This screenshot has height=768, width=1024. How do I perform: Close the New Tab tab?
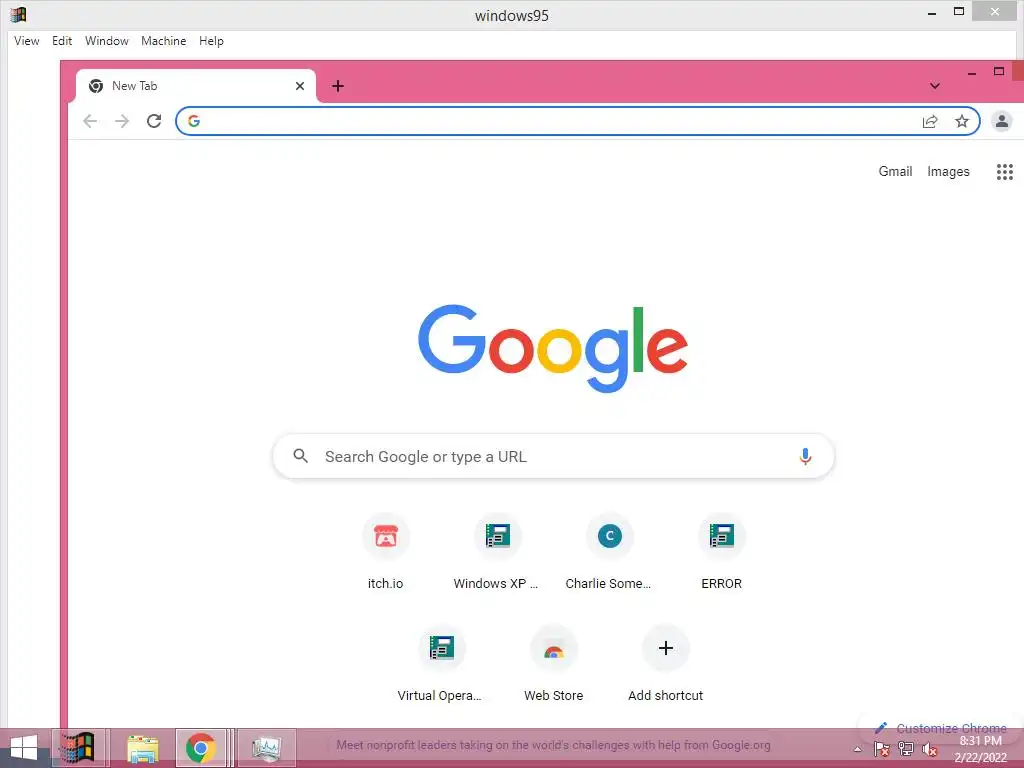300,86
